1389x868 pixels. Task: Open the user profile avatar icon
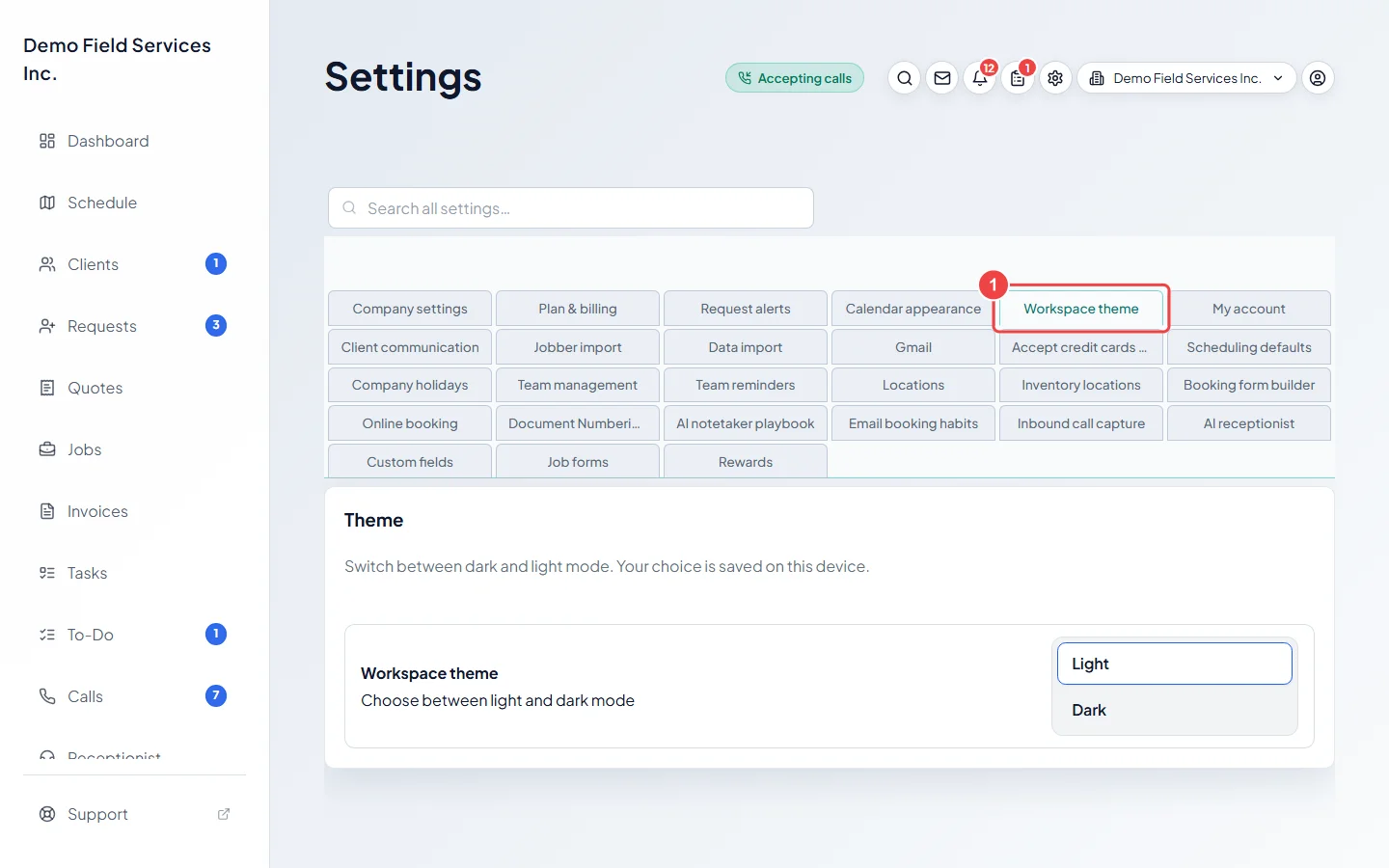point(1318,78)
